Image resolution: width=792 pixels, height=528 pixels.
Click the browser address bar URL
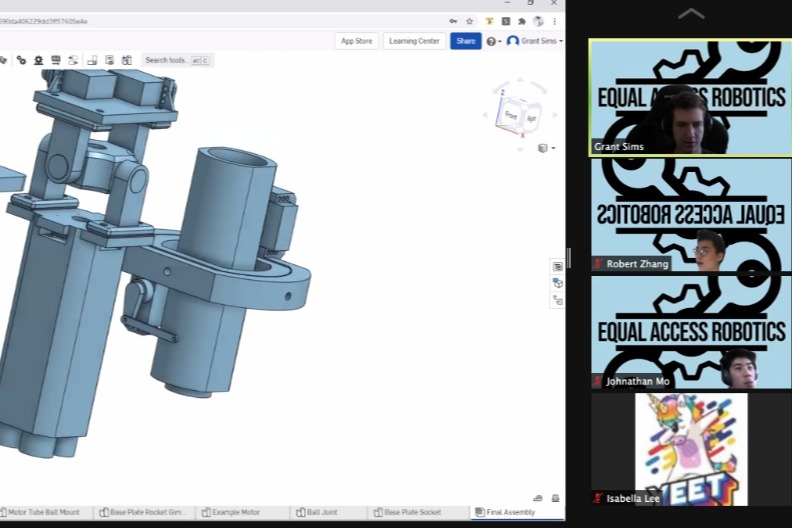tap(44, 21)
